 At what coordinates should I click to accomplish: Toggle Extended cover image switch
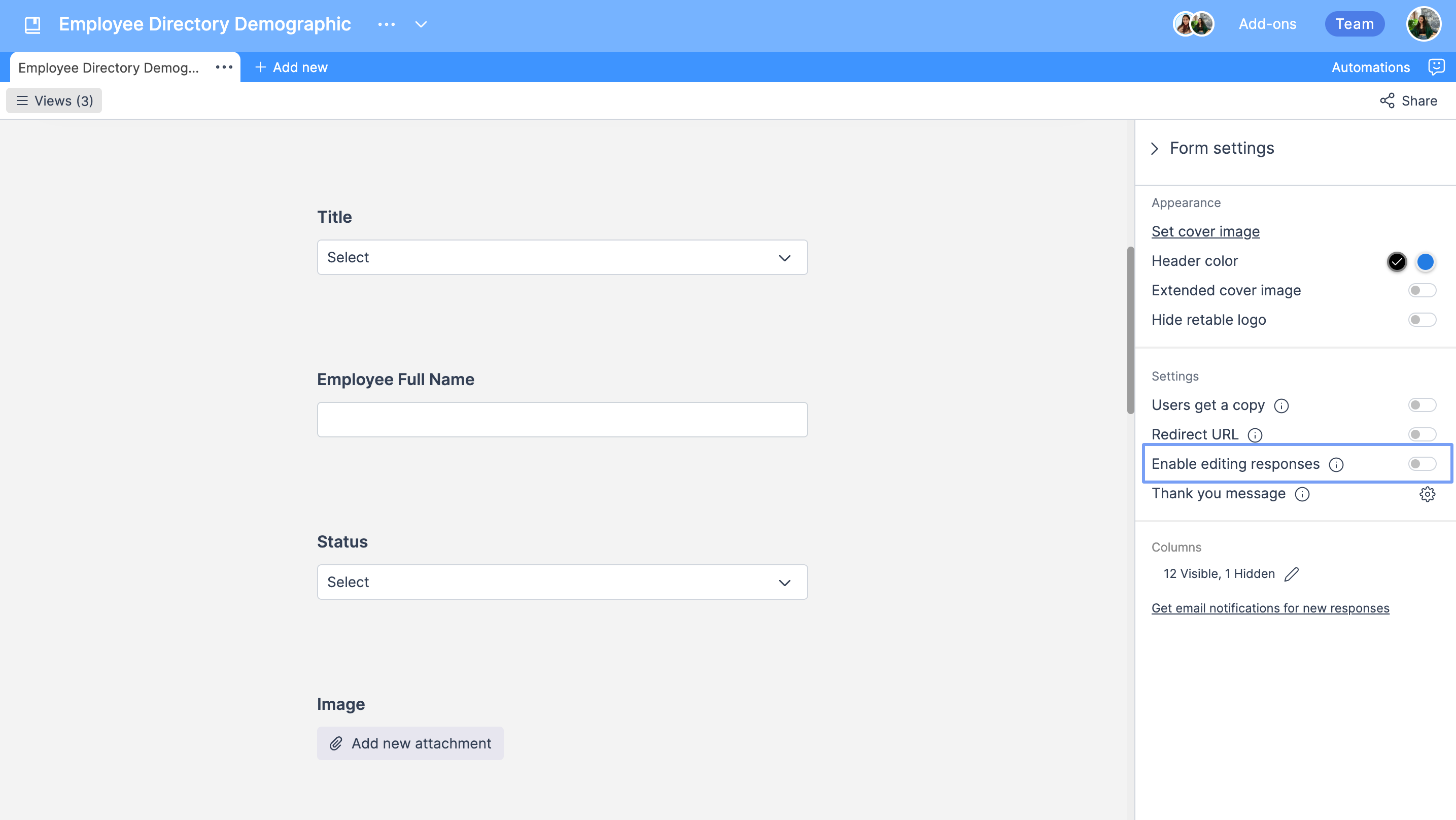point(1422,291)
